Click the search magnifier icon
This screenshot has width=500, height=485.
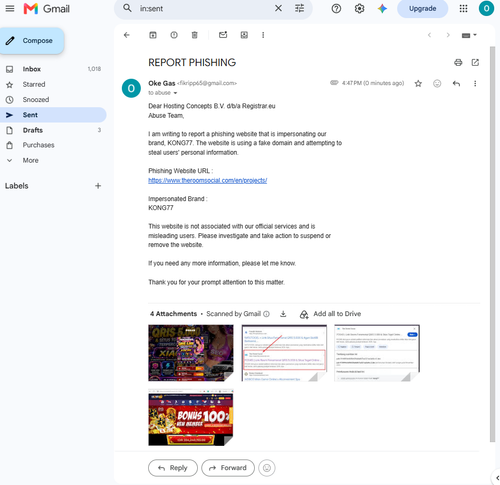[x=127, y=8]
